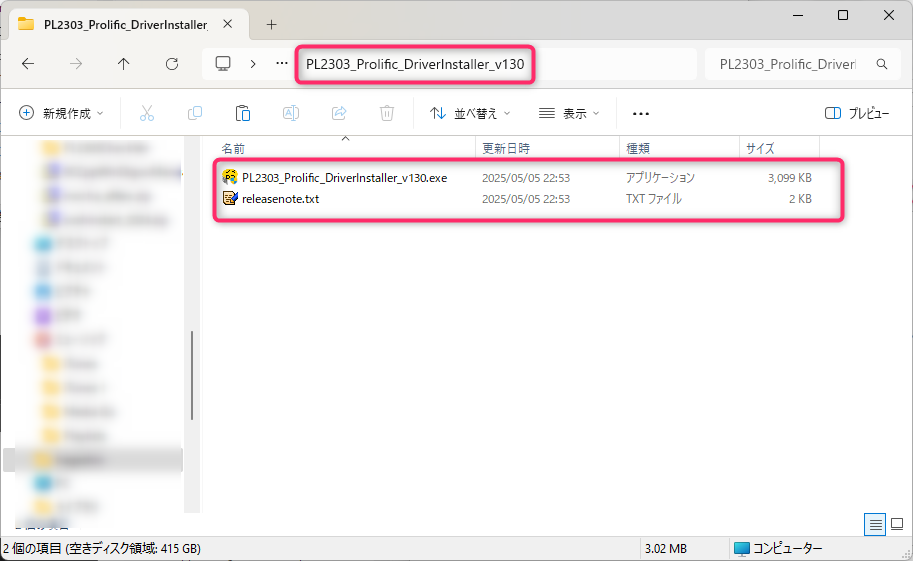Expand the chevron after the PC icon
The height and width of the screenshot is (561, 913).
[253, 64]
